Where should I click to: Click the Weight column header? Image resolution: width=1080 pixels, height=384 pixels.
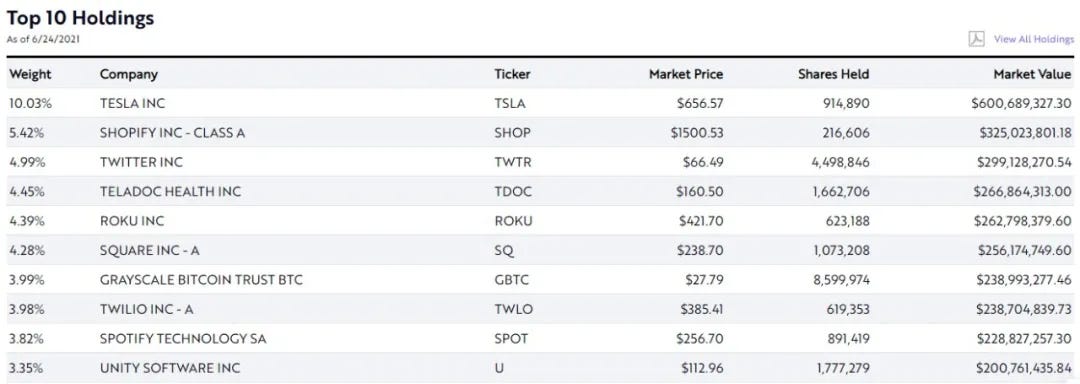[30, 74]
